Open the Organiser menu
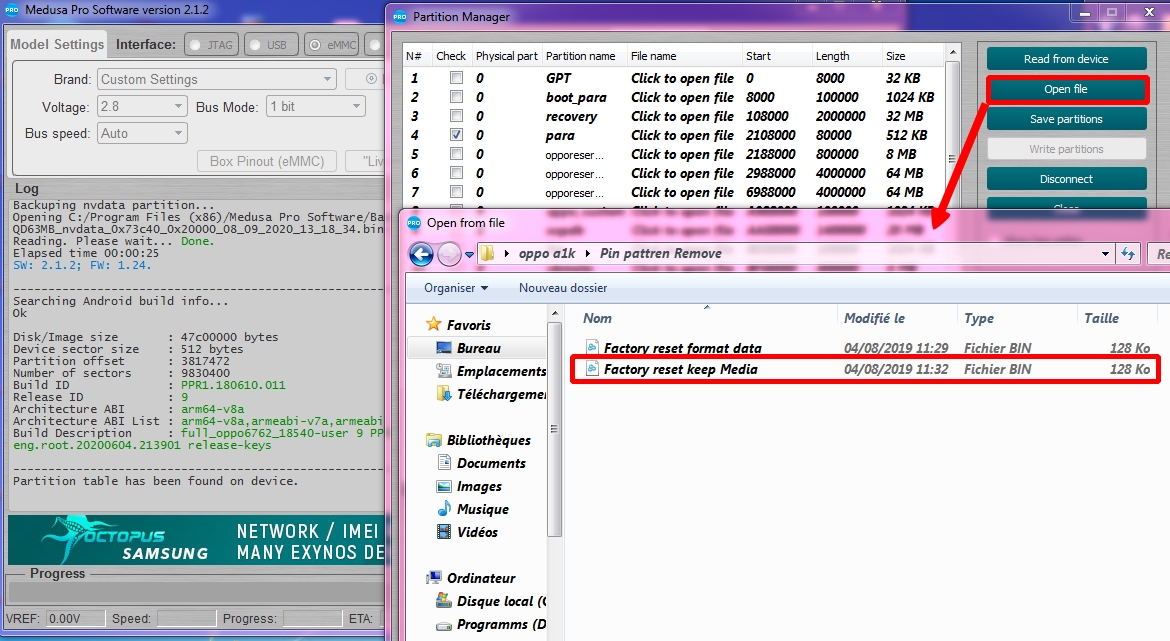The height and width of the screenshot is (641, 1170). coord(456,288)
